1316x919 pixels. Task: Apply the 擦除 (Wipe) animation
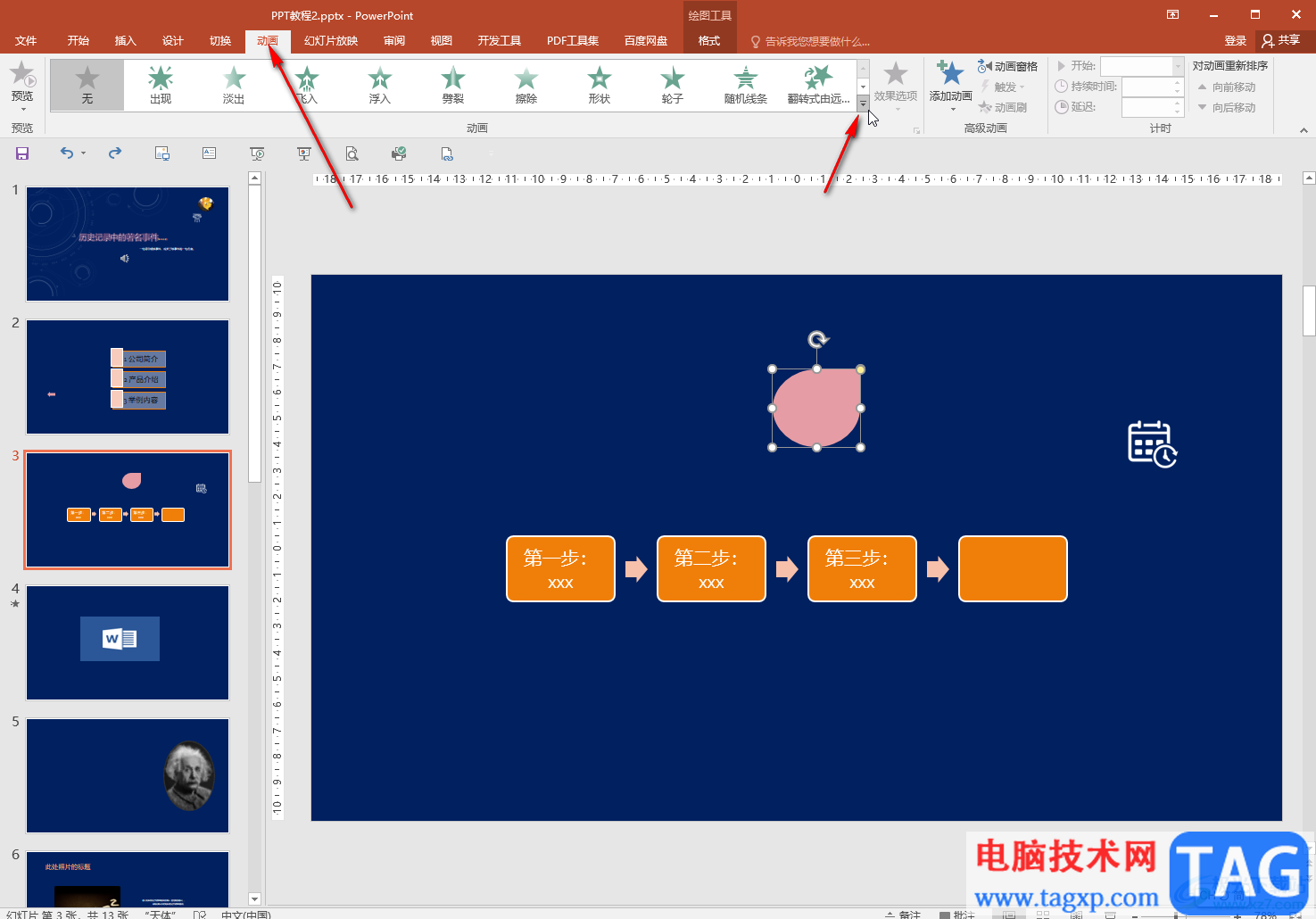[x=526, y=86]
